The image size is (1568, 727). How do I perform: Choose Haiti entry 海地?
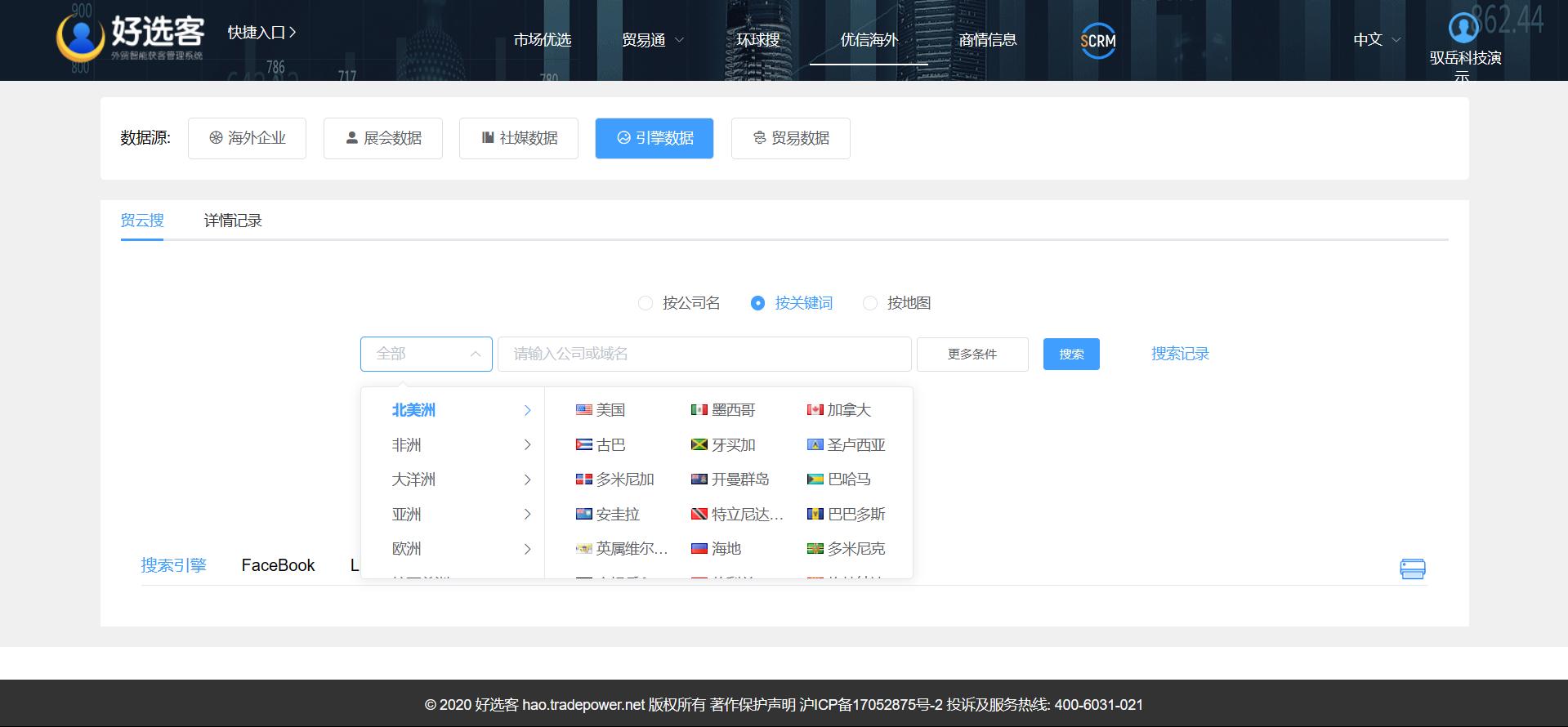tap(717, 549)
